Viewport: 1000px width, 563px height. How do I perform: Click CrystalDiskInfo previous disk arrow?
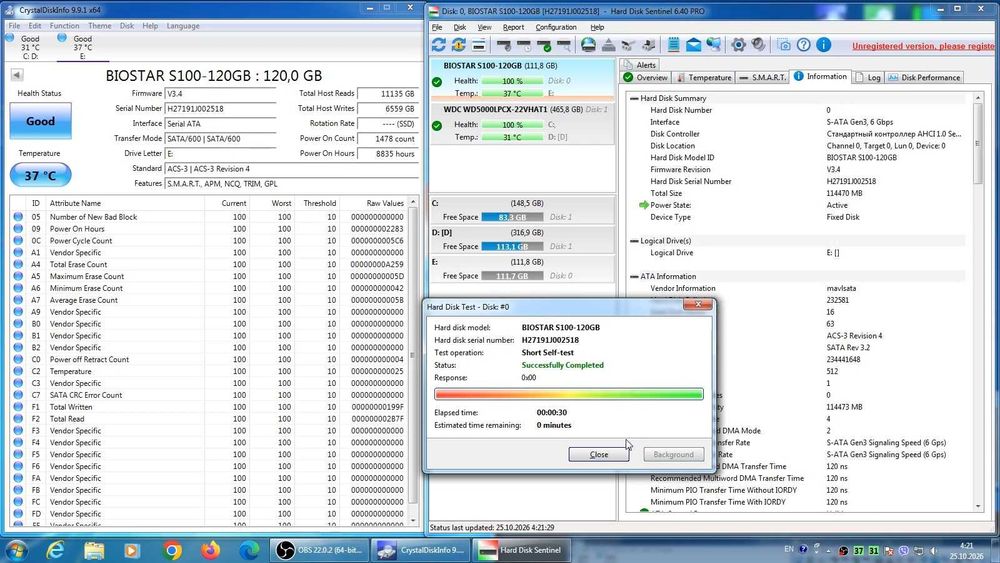click(17, 75)
